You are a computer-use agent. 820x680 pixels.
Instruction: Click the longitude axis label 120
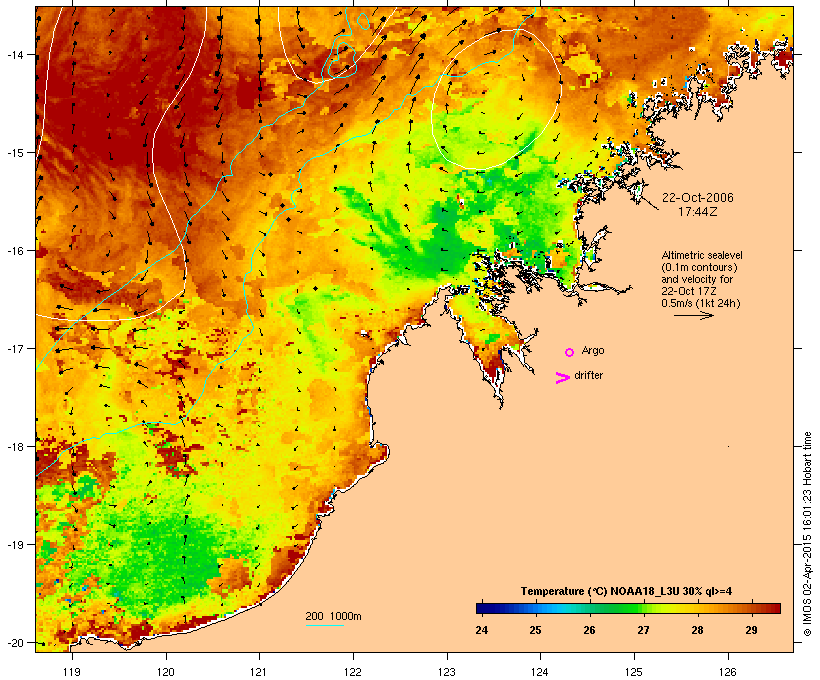point(166,672)
